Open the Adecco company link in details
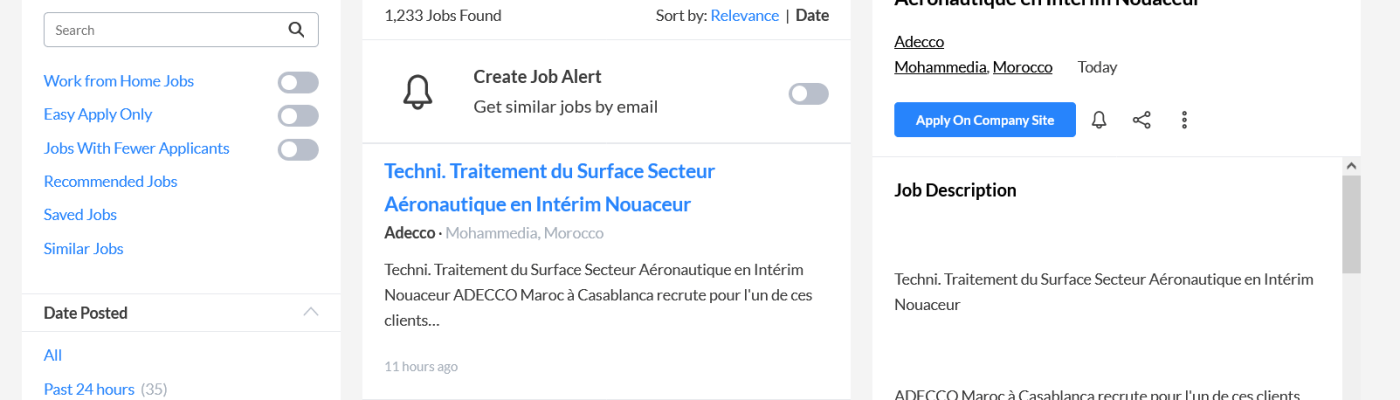The image size is (1400, 400). 918,42
